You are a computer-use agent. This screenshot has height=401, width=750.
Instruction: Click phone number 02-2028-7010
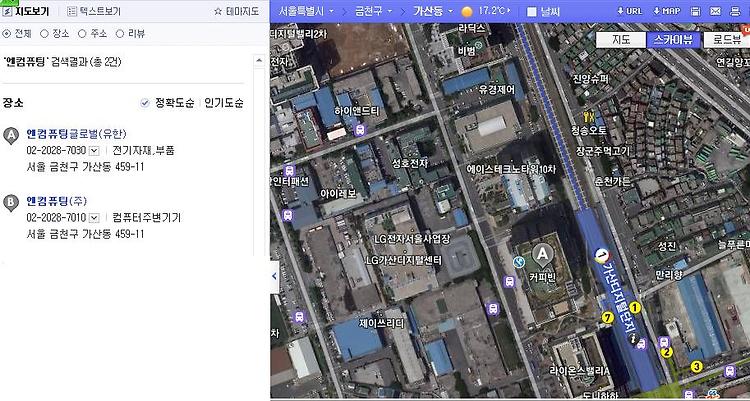(x=56, y=218)
